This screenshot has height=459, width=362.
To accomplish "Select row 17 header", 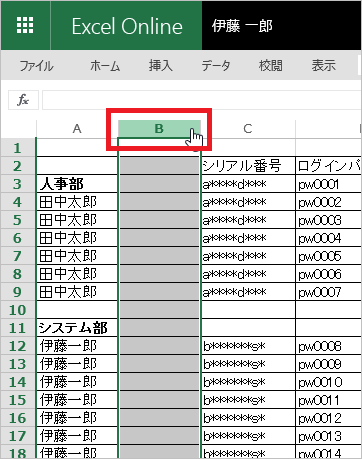I will [x=18, y=436].
